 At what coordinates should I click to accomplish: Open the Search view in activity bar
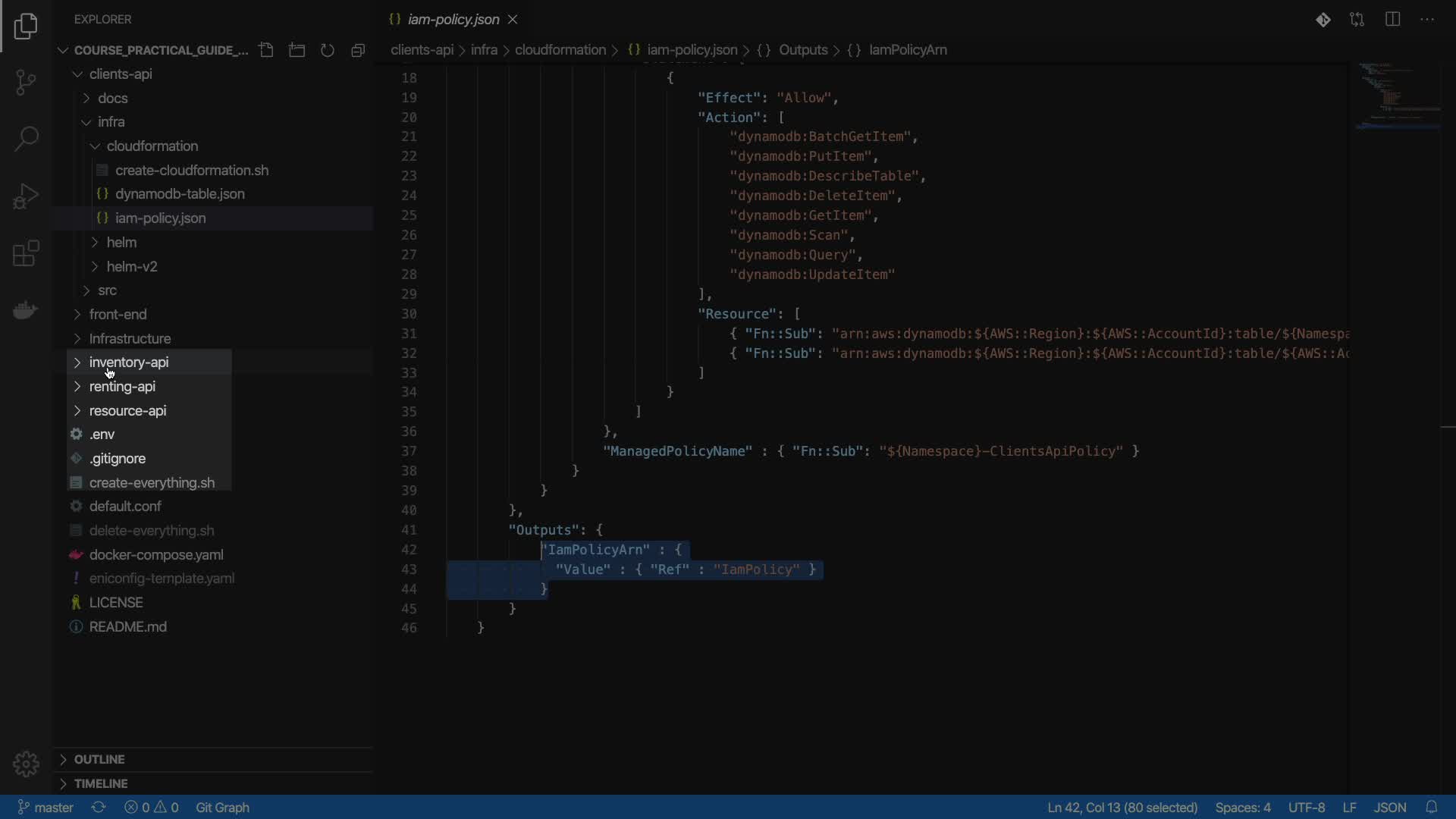click(26, 139)
